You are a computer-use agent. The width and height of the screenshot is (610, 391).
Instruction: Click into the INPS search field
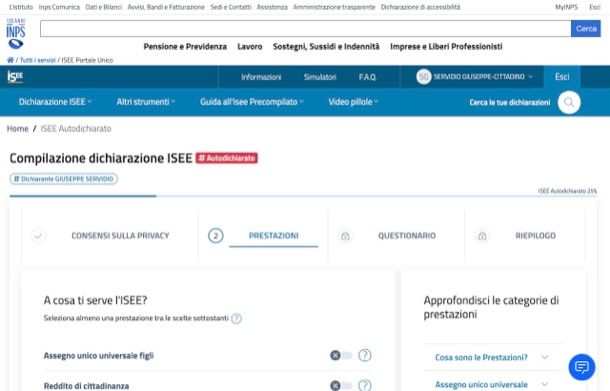coord(306,28)
